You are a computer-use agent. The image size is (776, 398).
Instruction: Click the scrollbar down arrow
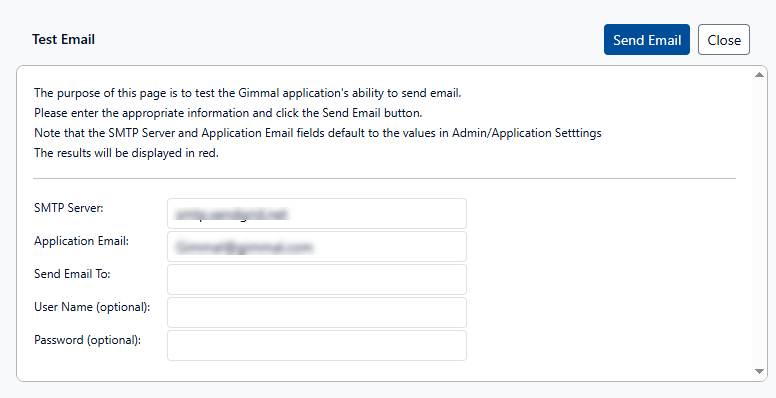(x=759, y=371)
